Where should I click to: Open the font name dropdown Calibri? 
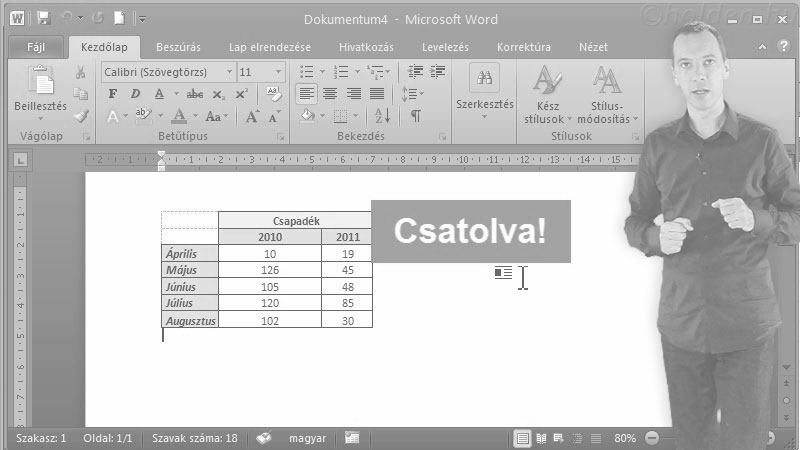point(229,72)
